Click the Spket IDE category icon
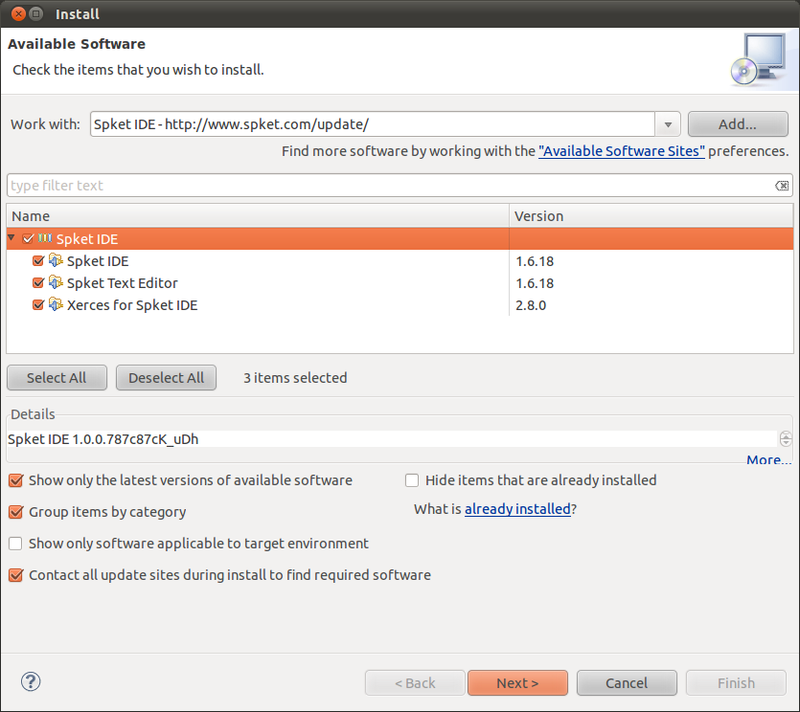800x712 pixels. click(45, 238)
